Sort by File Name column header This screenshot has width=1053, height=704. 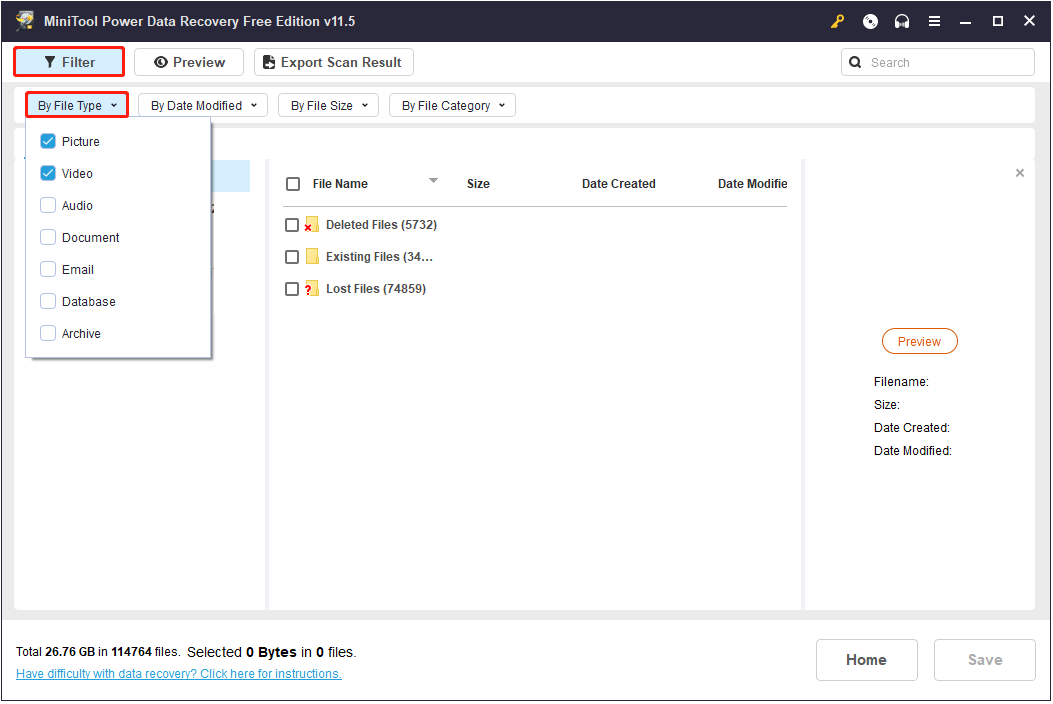click(x=340, y=184)
